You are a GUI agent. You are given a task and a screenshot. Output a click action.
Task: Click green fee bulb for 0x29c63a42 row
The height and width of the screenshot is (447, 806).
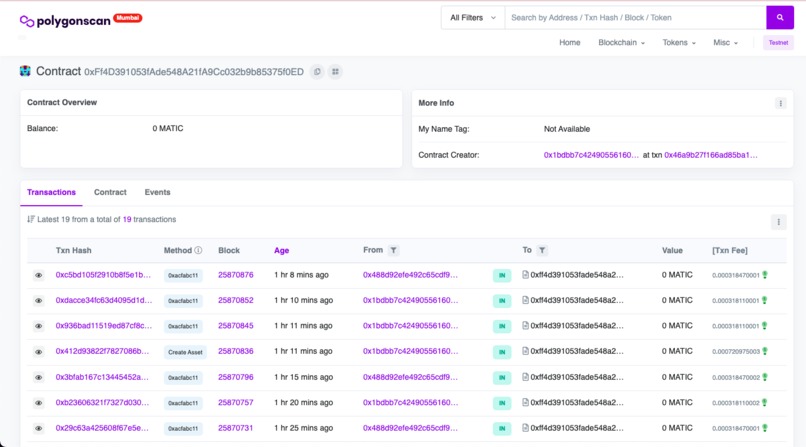(765, 428)
